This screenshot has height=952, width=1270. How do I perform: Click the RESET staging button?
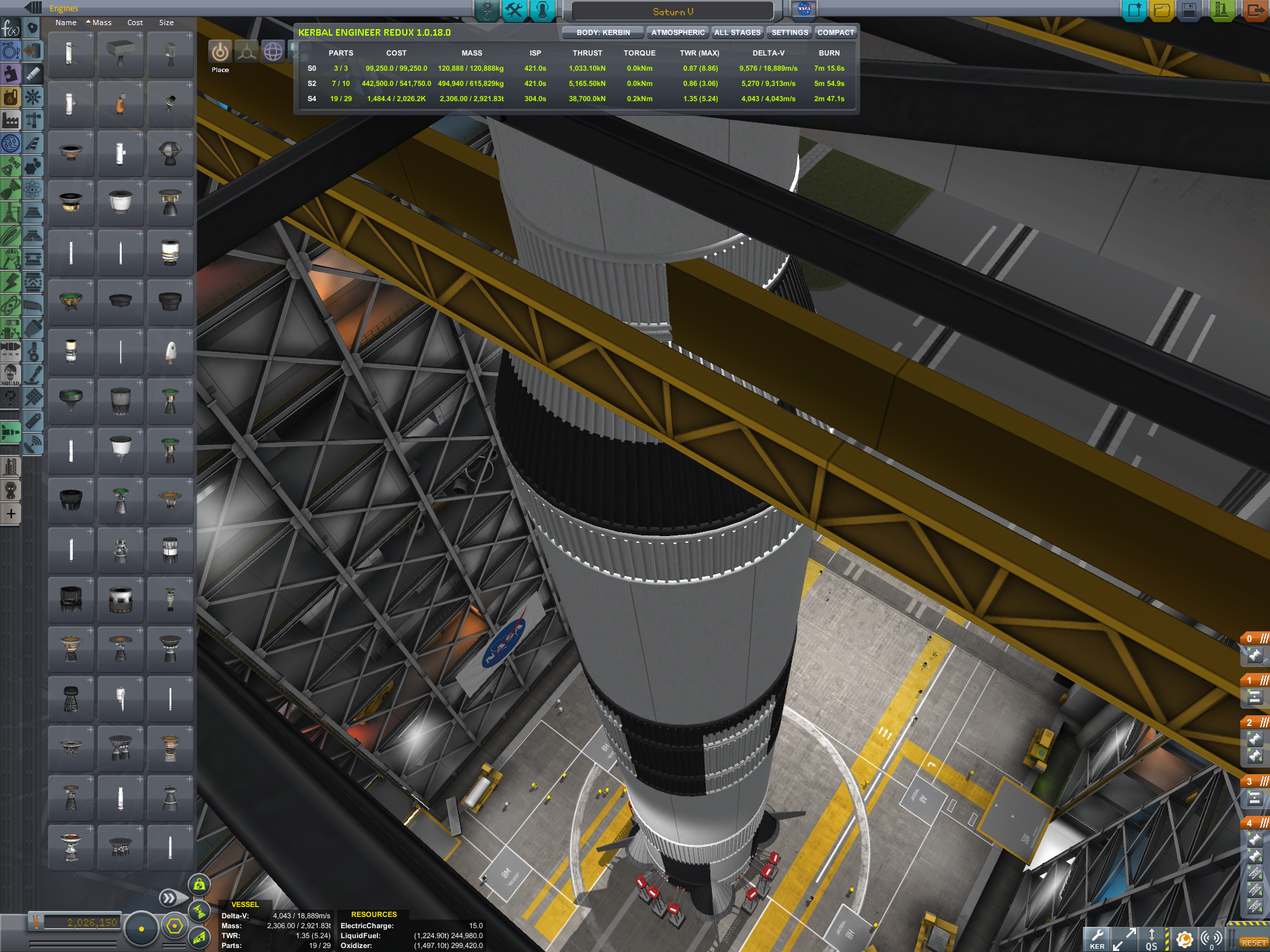coord(1253,943)
